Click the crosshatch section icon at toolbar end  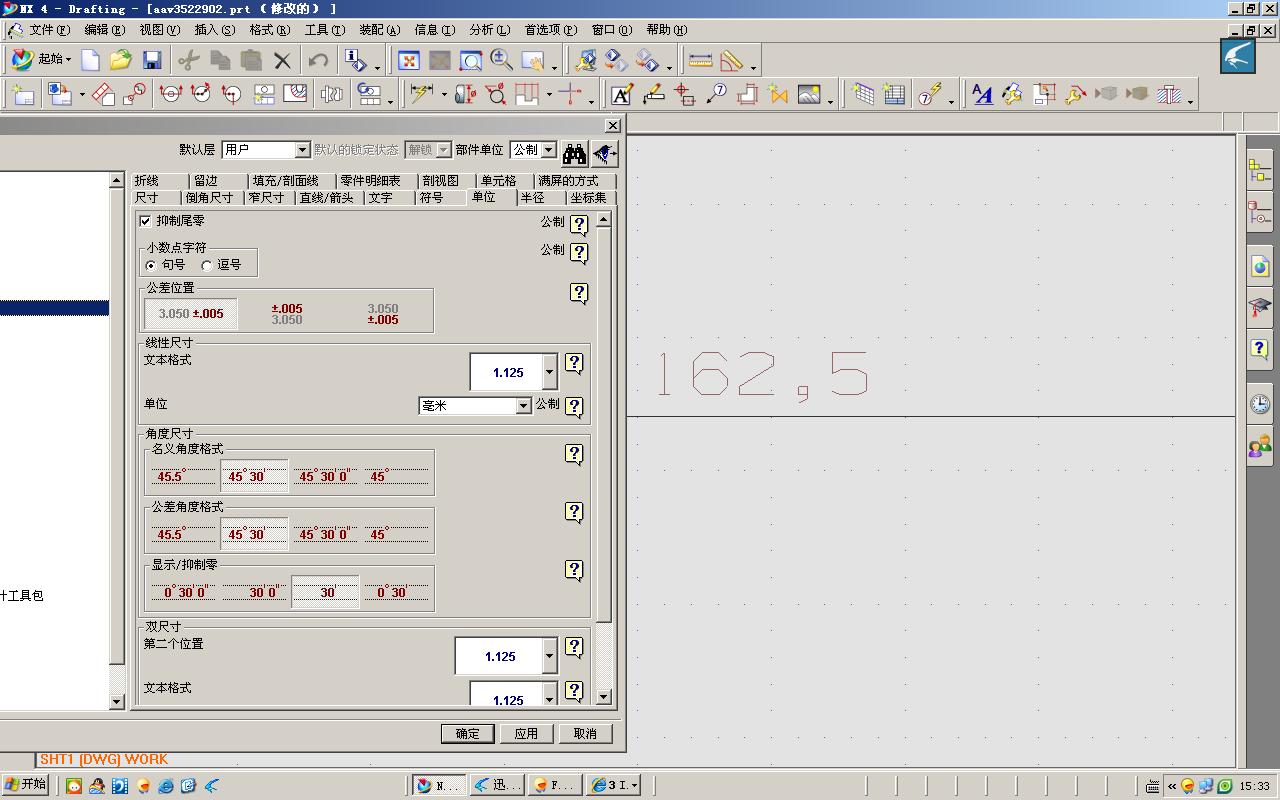point(1168,95)
